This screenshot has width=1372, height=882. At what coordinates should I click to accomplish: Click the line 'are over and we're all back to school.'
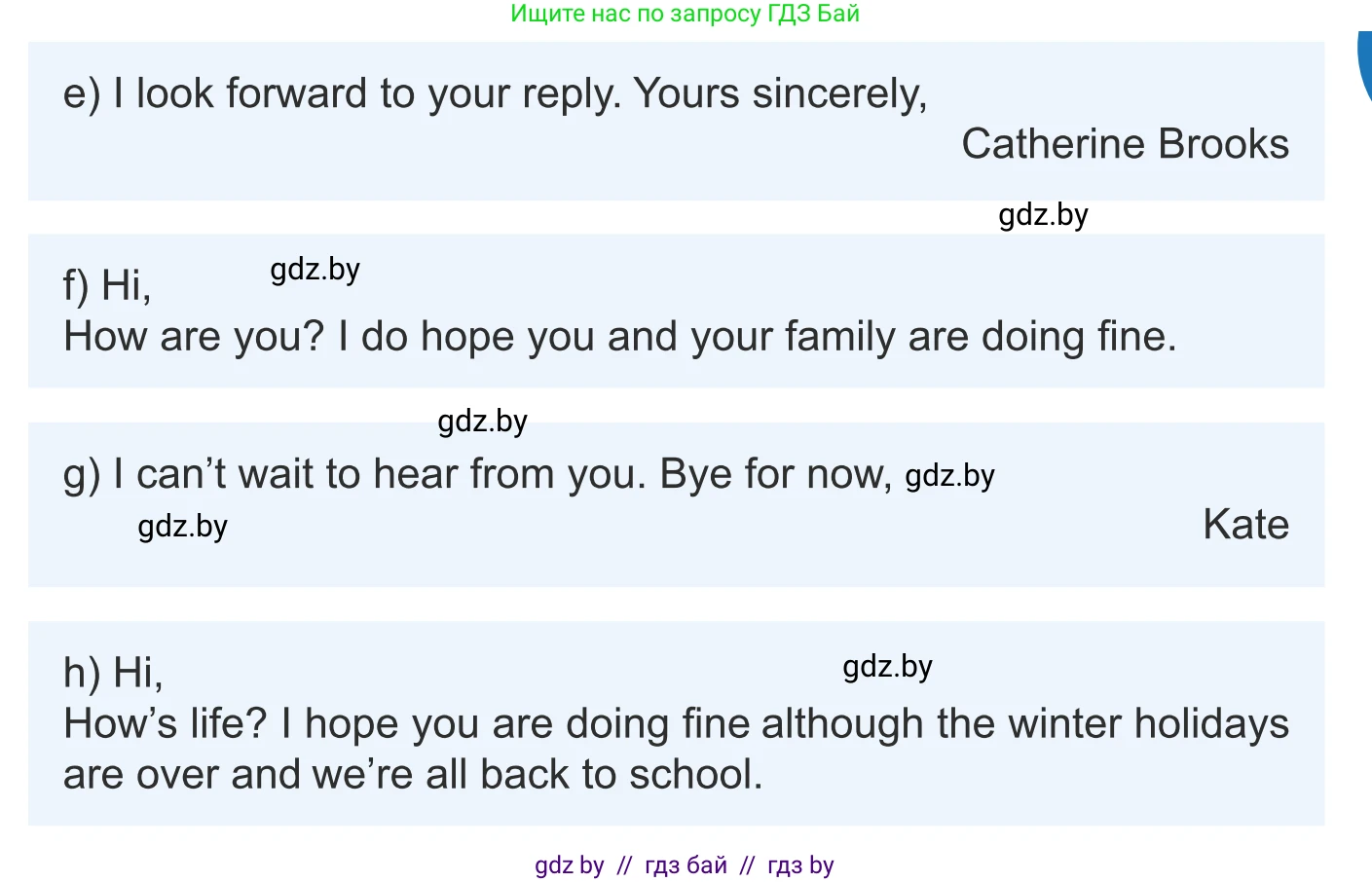[x=413, y=775]
